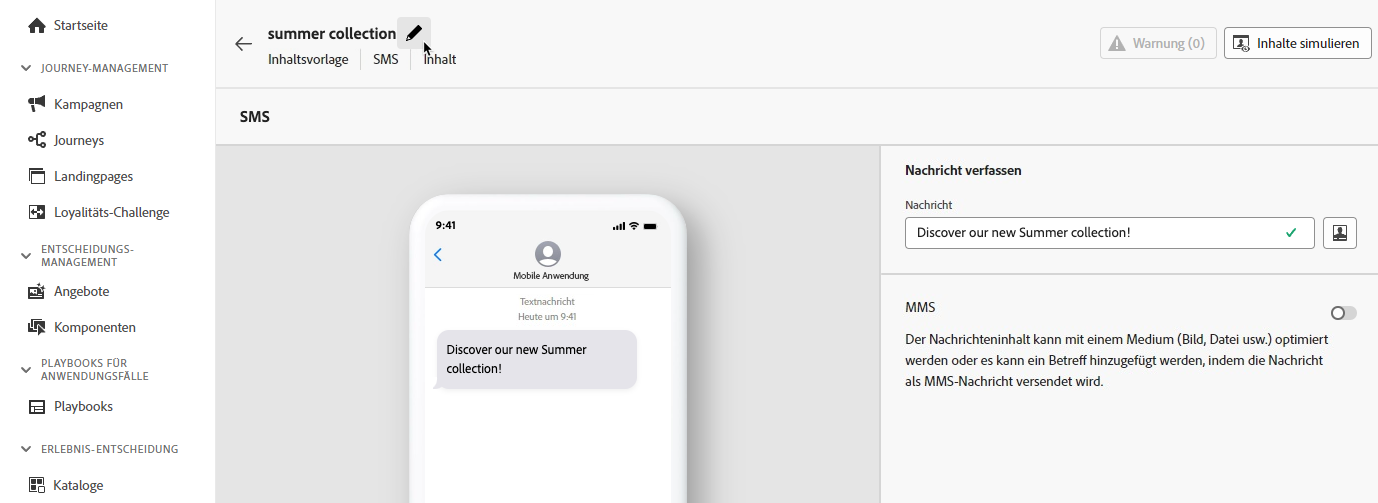Collapse Playbooks für Anwendungsfälle section
The width and height of the screenshot is (1378, 503).
(x=26, y=370)
